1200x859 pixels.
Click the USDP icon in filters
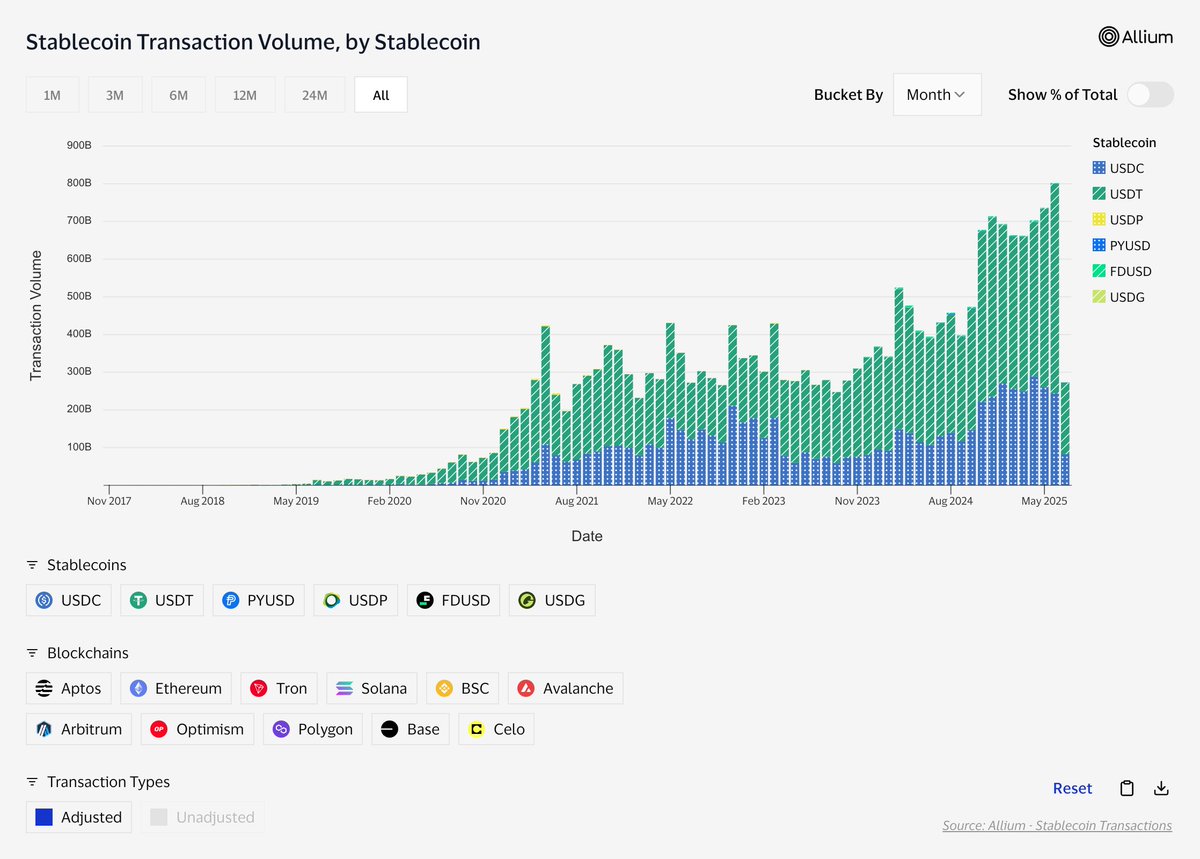pos(332,601)
